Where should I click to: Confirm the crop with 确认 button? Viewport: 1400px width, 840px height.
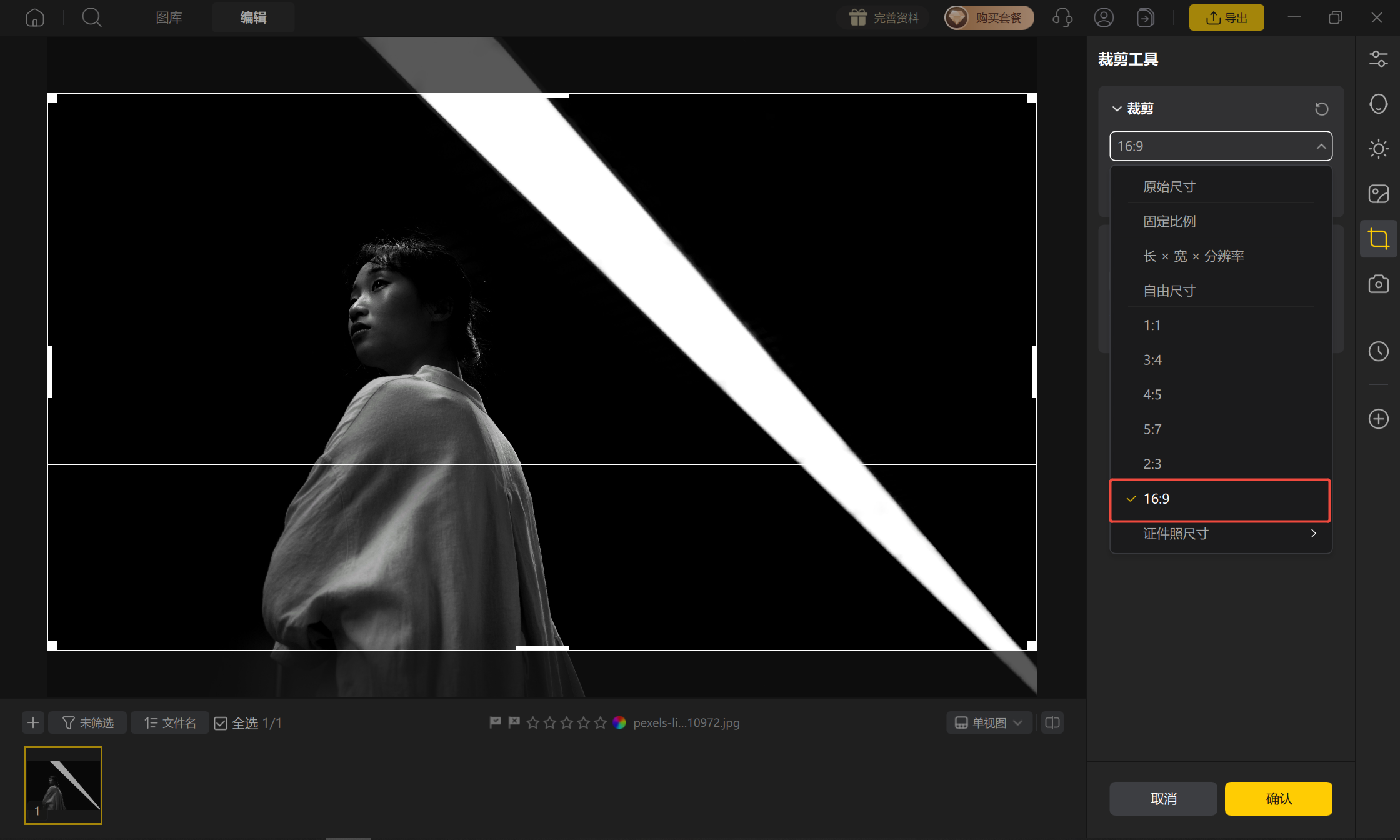(x=1278, y=799)
